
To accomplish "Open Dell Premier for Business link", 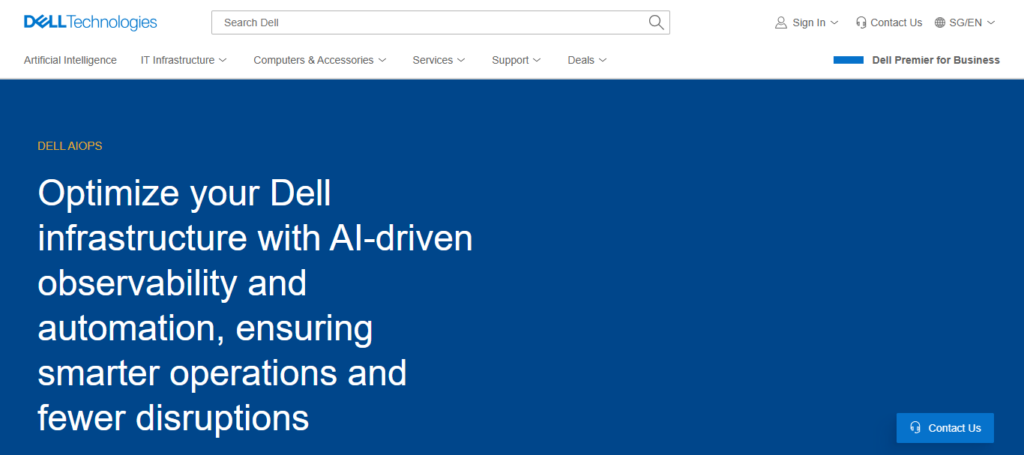I will [936, 60].
